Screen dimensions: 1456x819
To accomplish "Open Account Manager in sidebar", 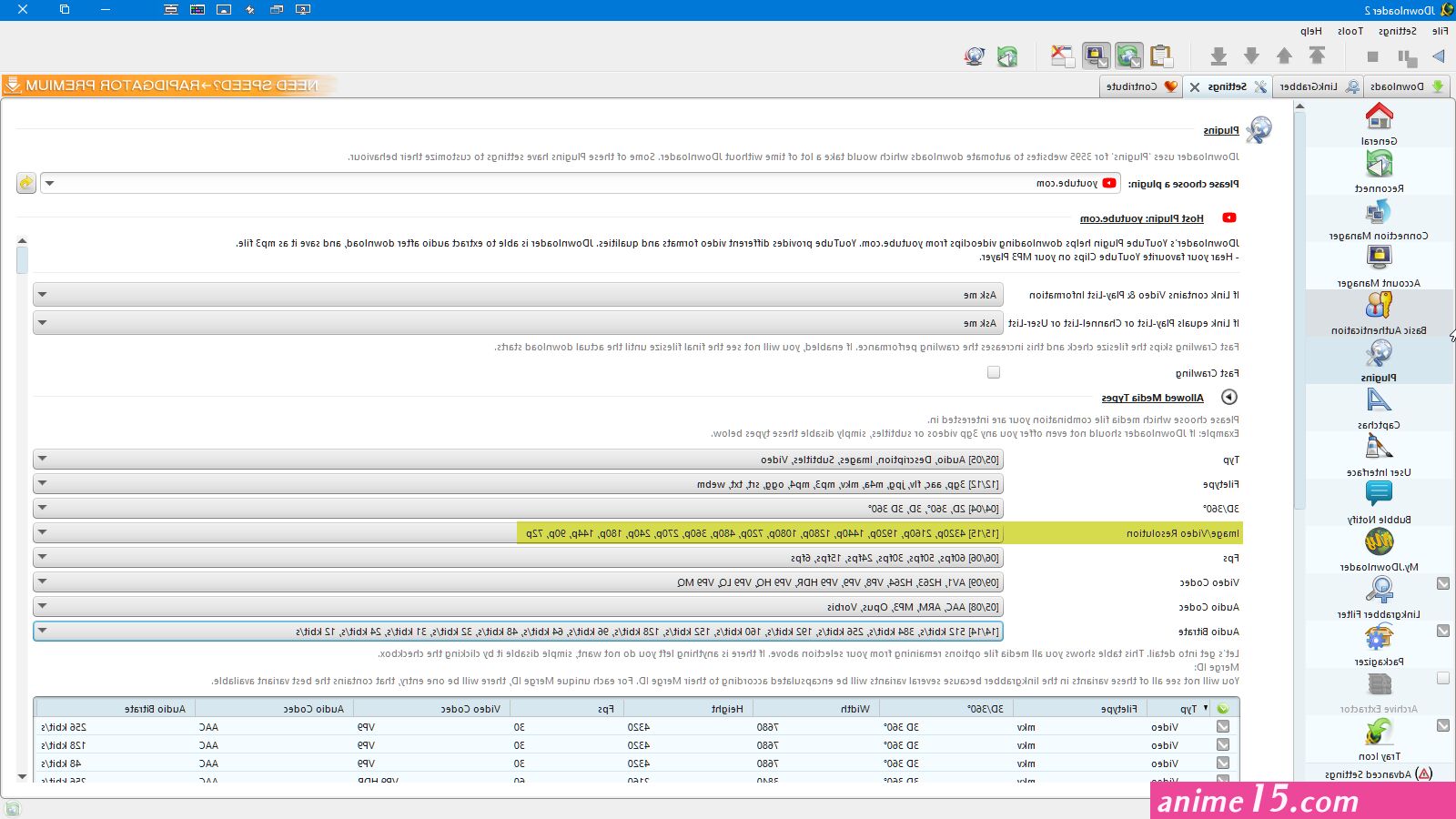I will click(1380, 266).
